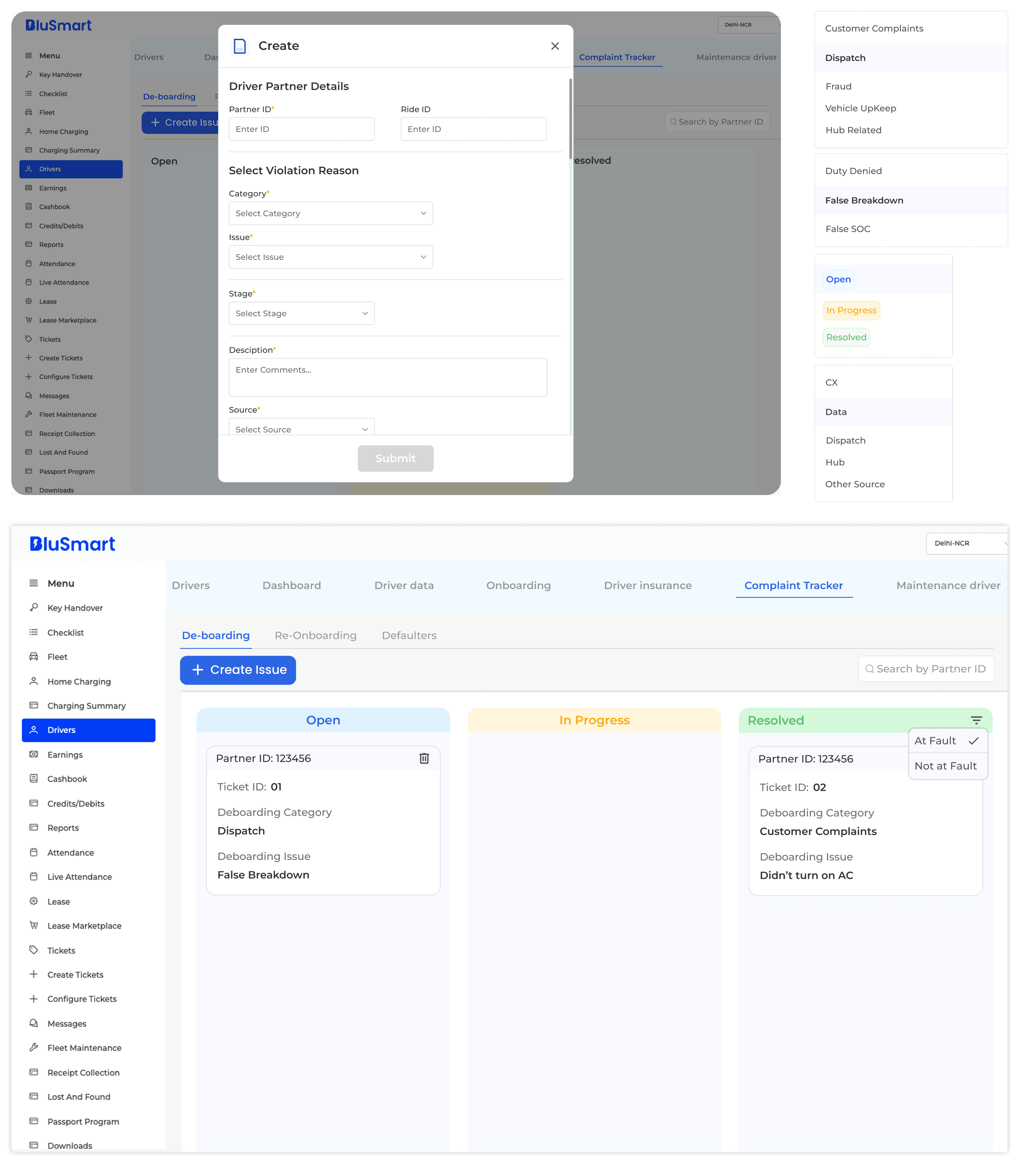Choose Not at Fault in the filter menu
Image resolution: width=1026 pixels, height=1176 pixels.
coord(948,766)
